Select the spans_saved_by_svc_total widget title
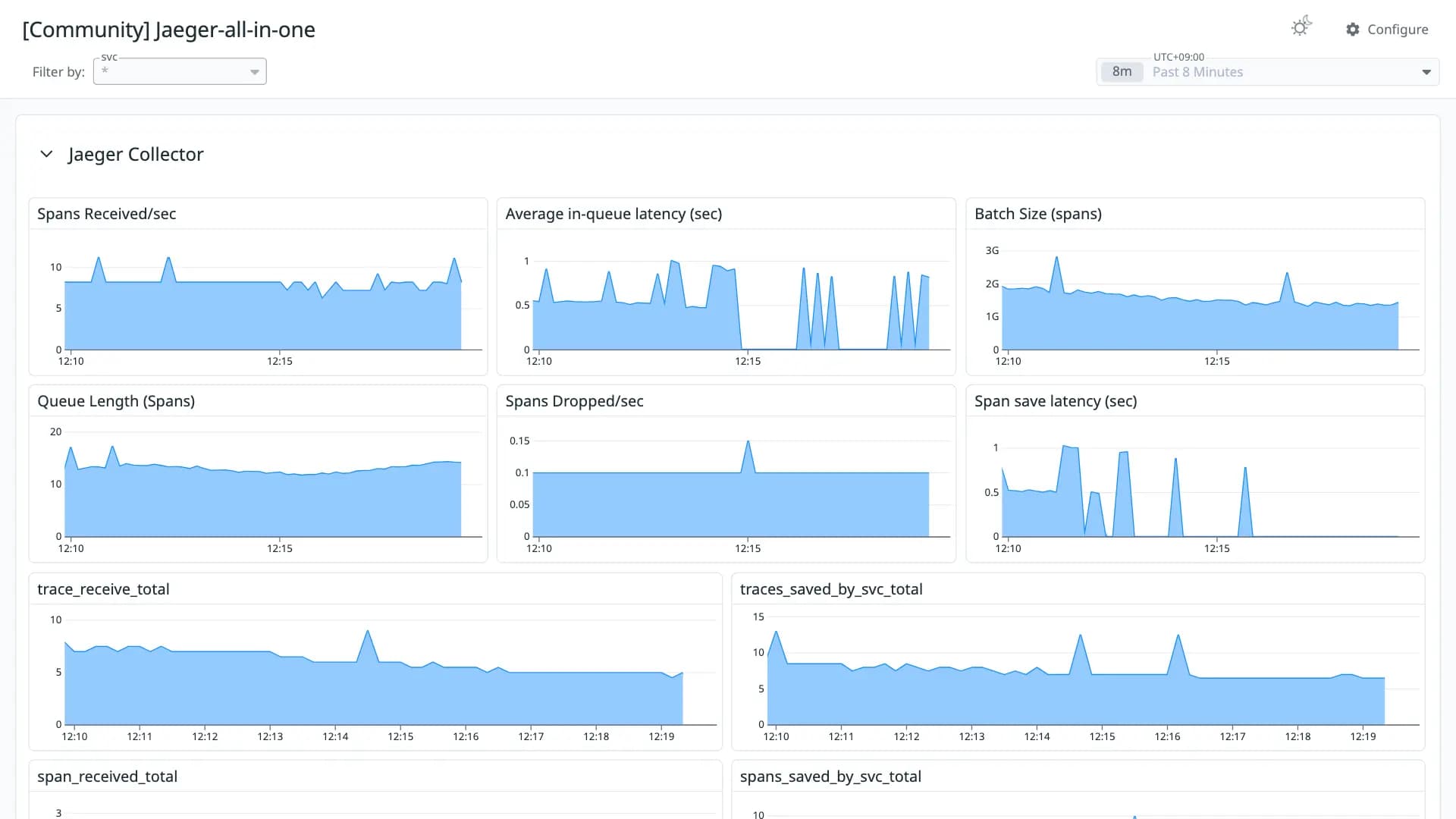 tap(830, 777)
